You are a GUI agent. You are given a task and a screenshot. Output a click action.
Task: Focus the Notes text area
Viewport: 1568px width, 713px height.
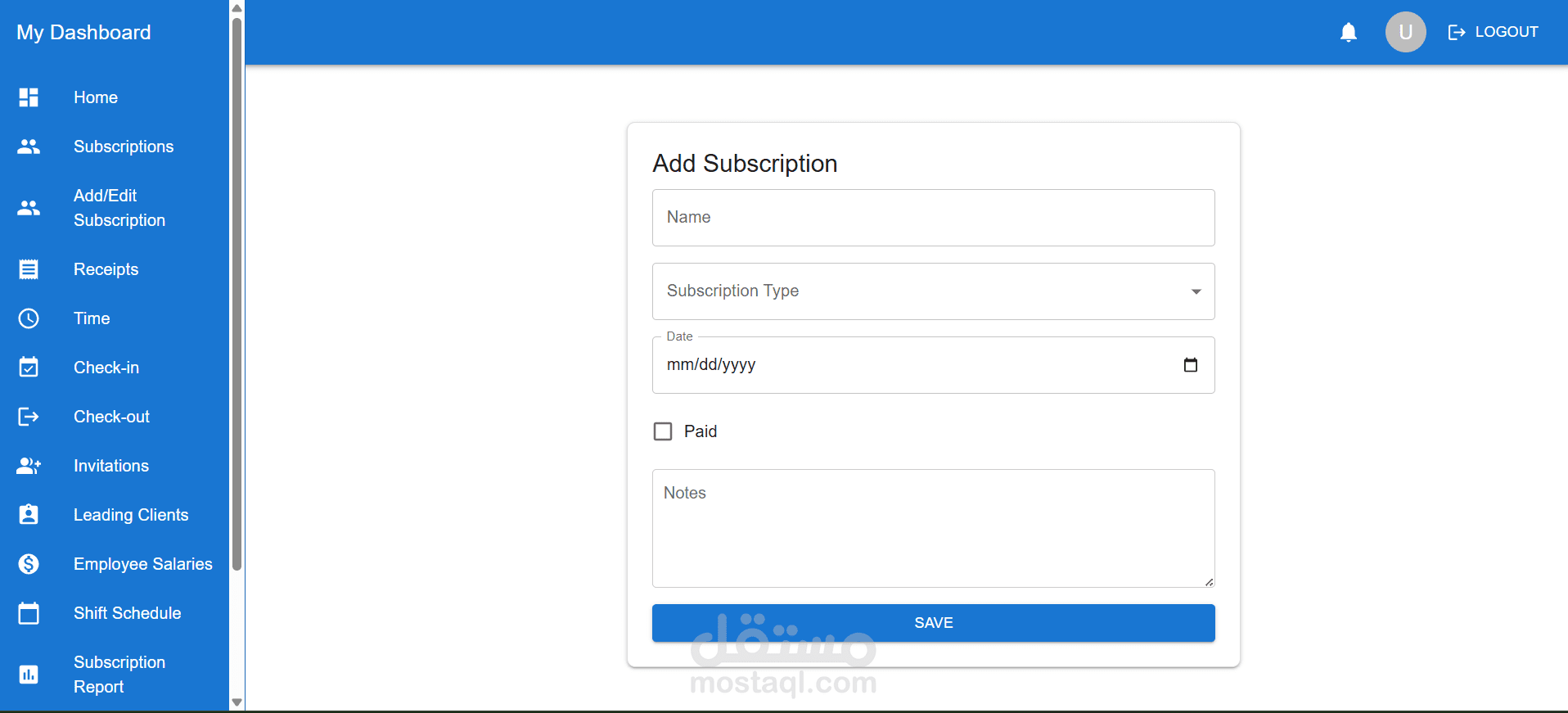point(934,528)
